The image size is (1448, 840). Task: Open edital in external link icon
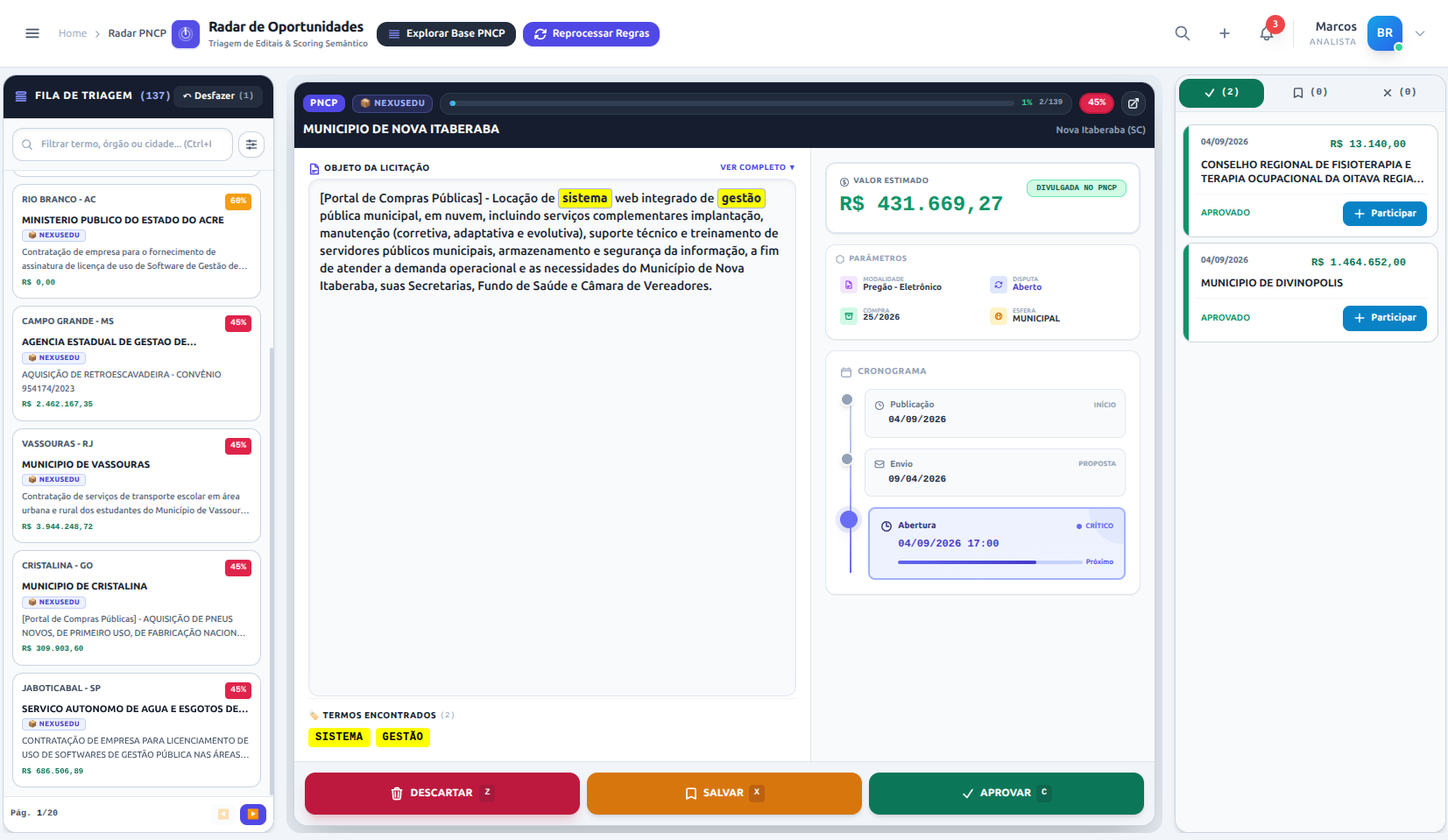tap(1133, 103)
